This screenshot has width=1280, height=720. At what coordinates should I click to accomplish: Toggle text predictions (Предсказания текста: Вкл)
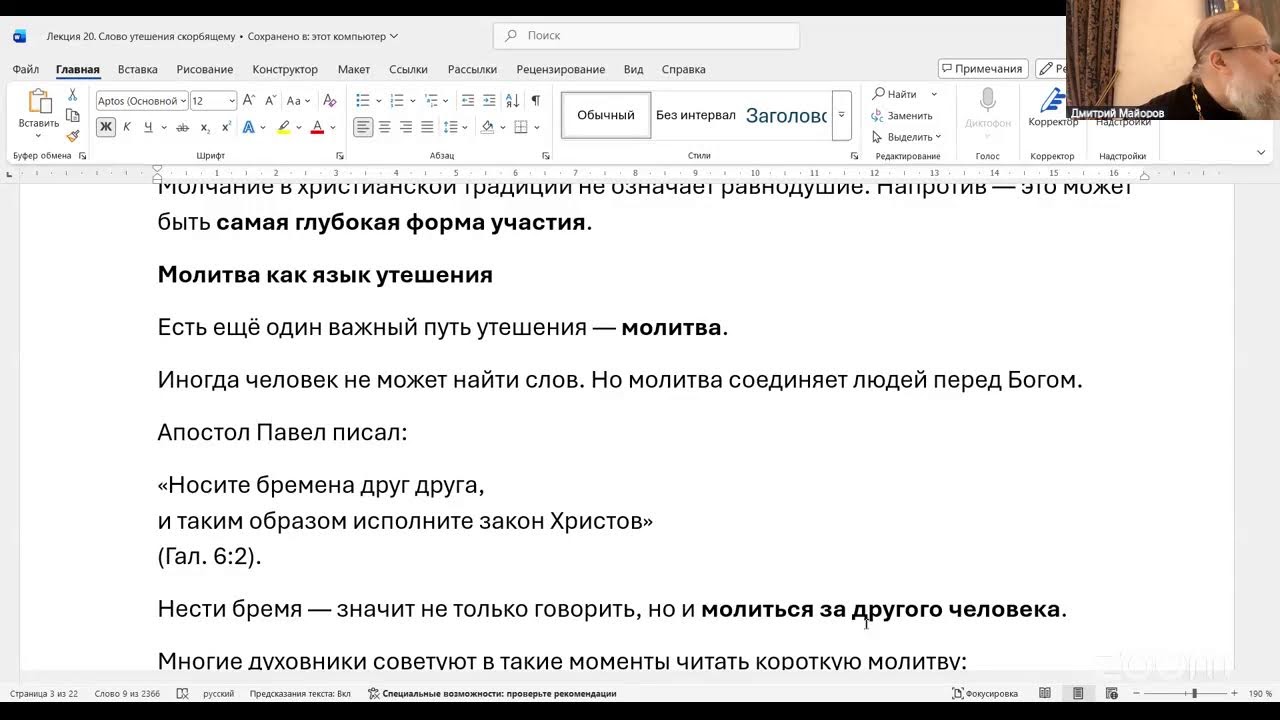click(300, 693)
